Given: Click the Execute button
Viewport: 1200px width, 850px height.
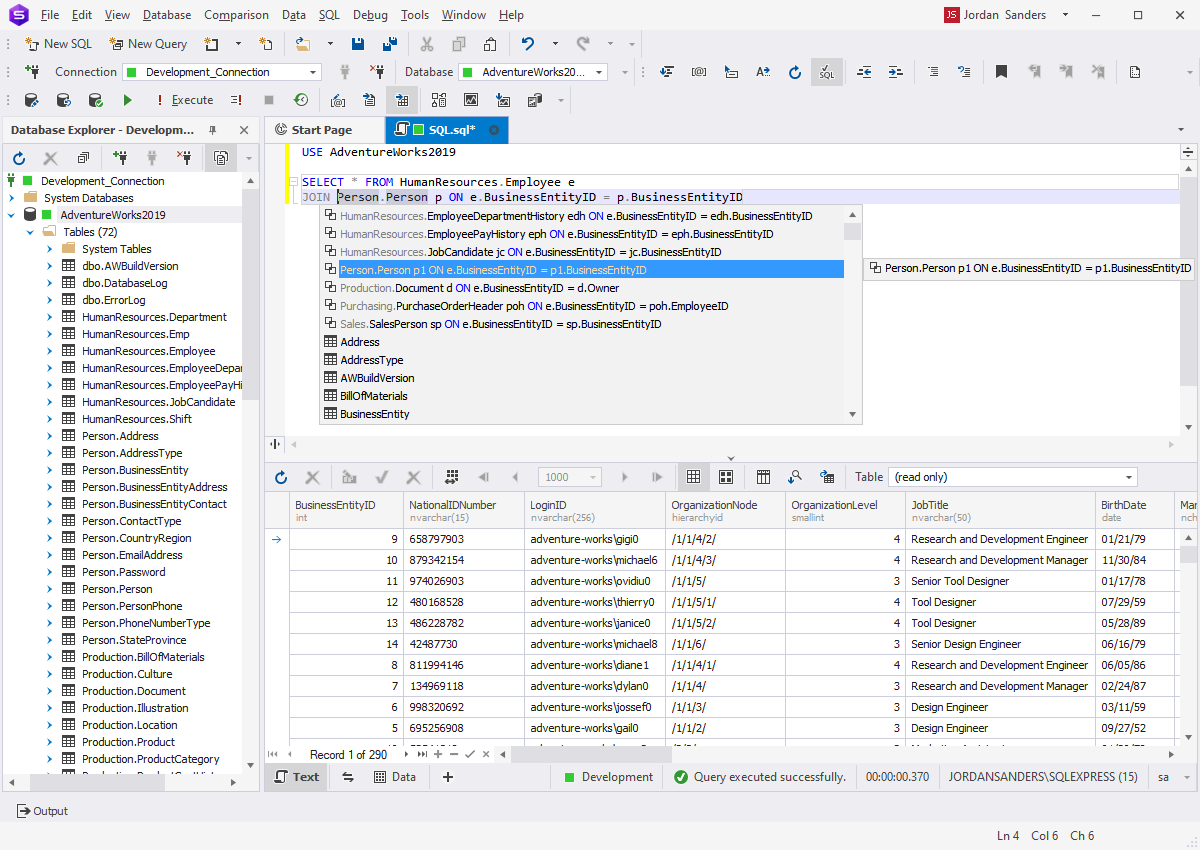Looking at the screenshot, I should pyautogui.click(x=186, y=100).
